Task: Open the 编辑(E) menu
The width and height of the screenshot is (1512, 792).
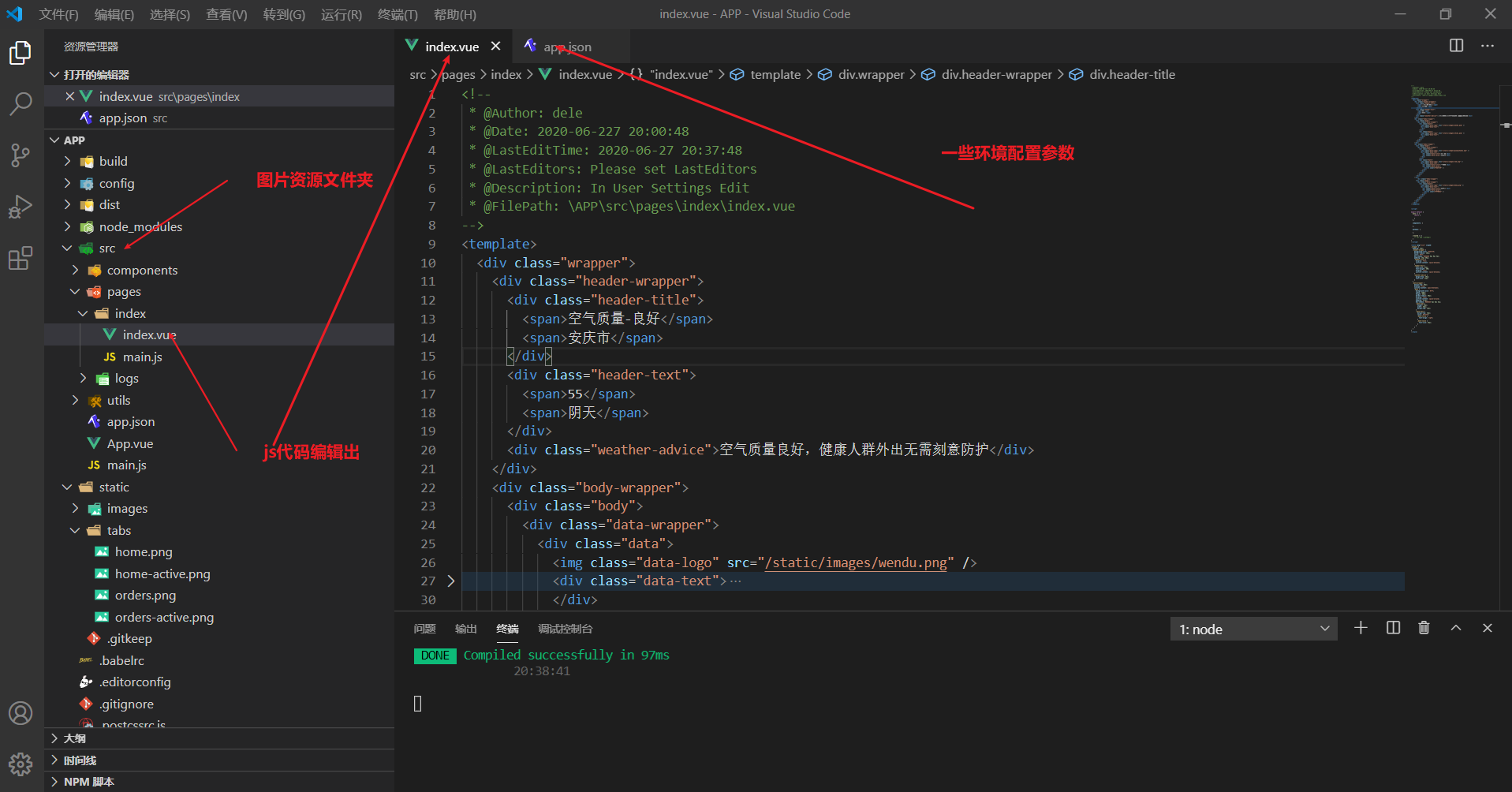Action: tap(114, 14)
